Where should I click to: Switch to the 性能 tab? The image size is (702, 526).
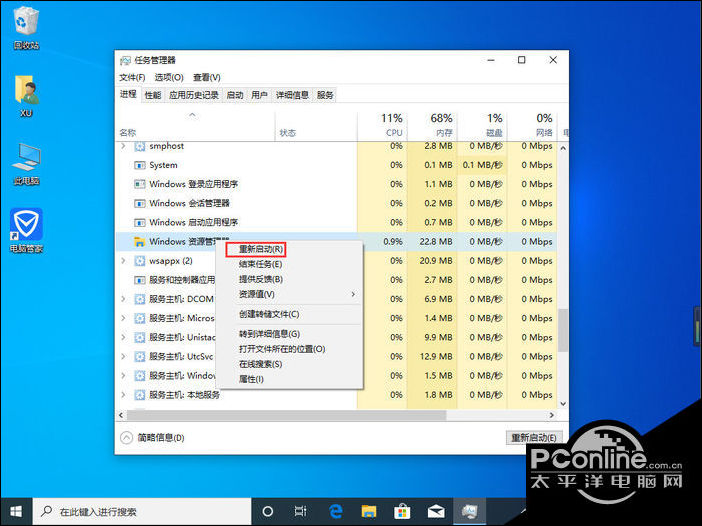pyautogui.click(x=153, y=95)
